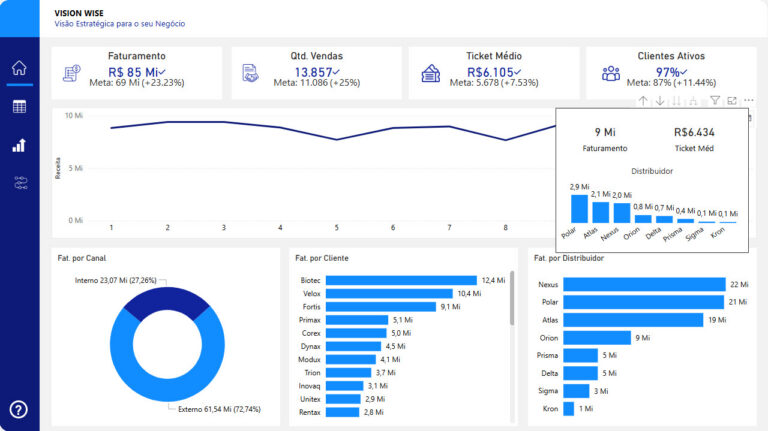Image resolution: width=768 pixels, height=431 pixels.
Task: Select the Faturamento KPI card
Action: [x=136, y=72]
